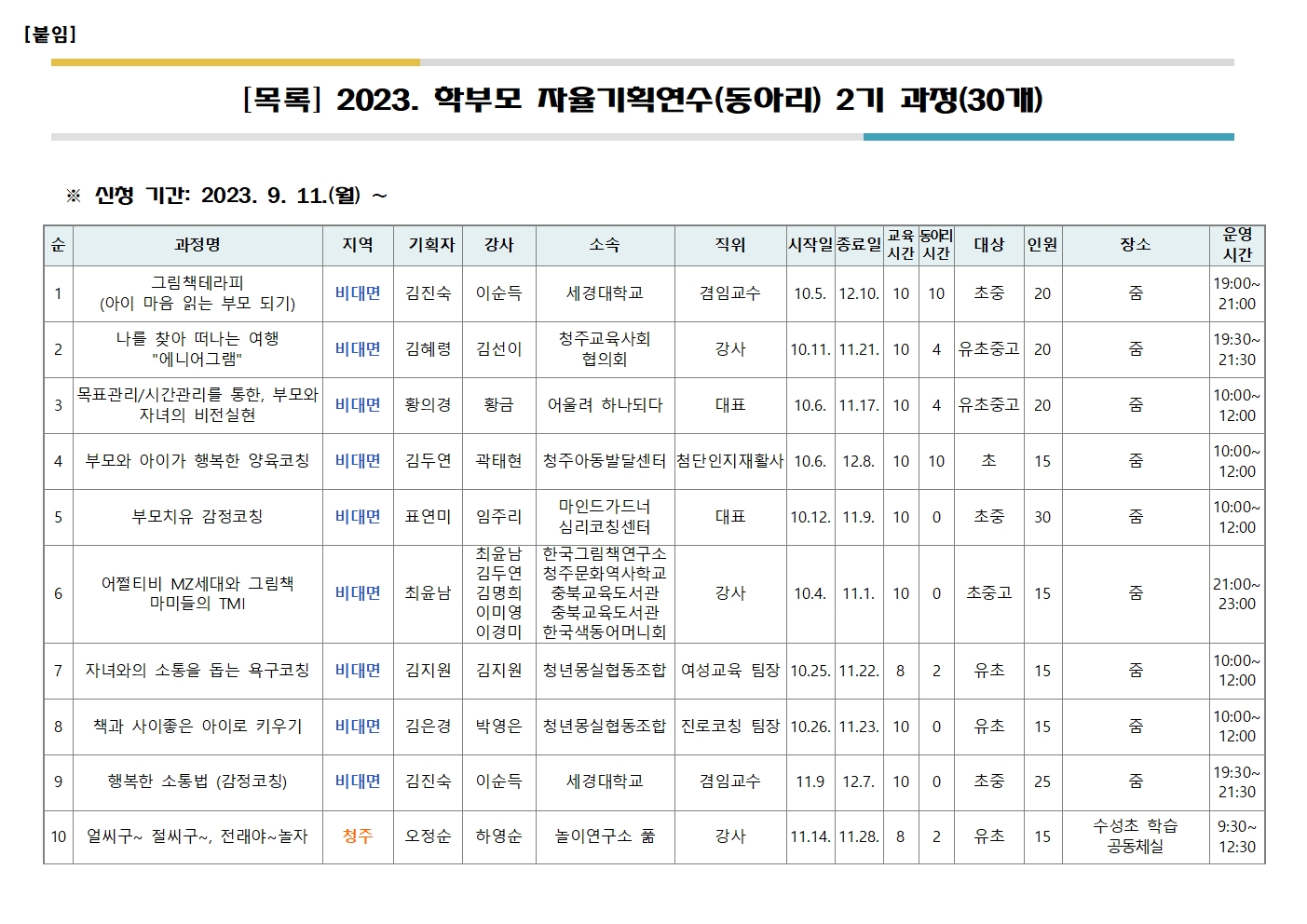1307x924 pixels.
Task: Click planner name '김은경'
Action: tap(429, 727)
